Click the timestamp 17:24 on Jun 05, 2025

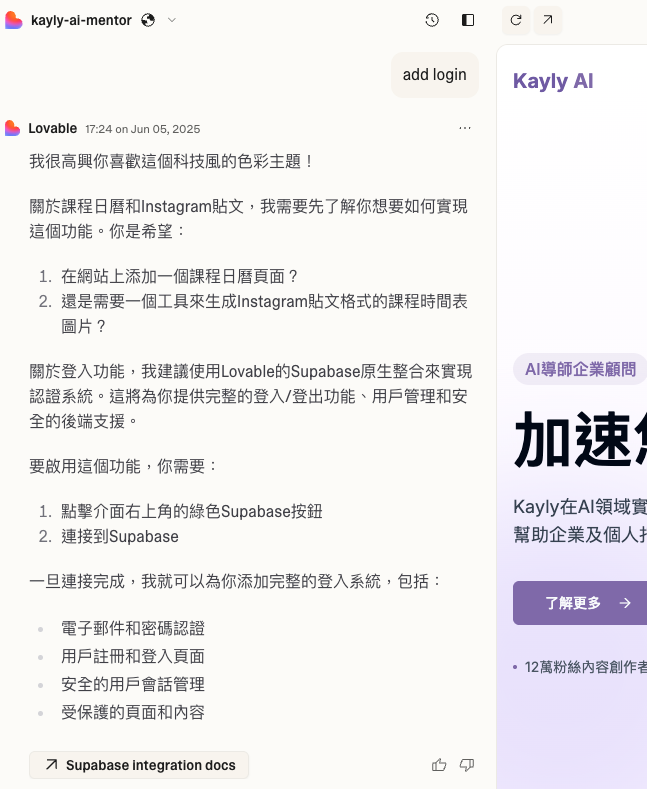pos(143,129)
